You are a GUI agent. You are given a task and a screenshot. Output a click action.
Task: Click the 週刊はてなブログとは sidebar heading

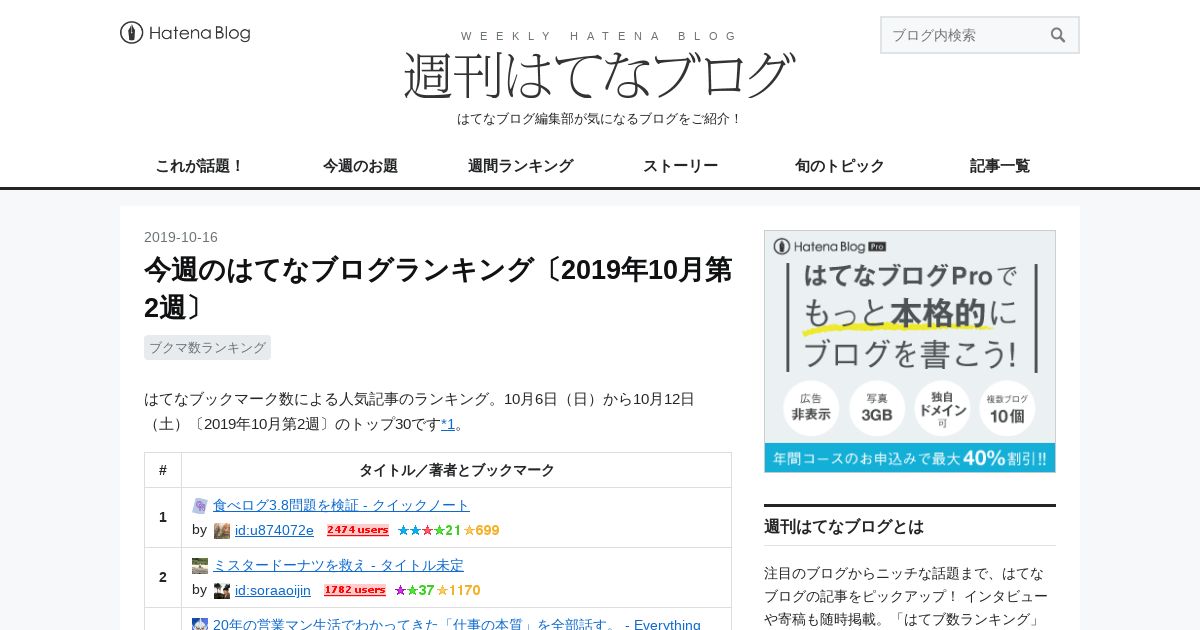point(844,526)
